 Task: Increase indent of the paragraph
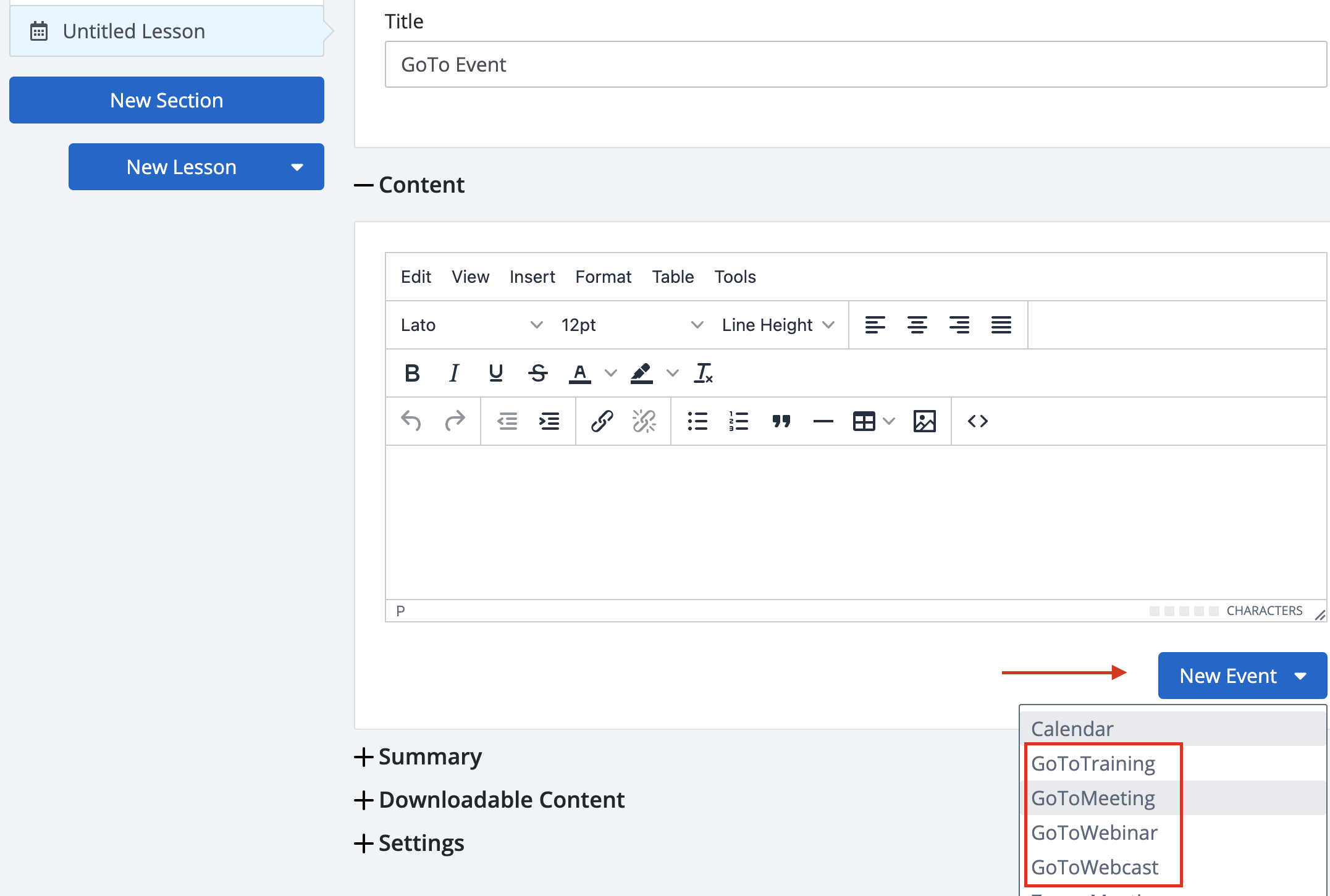click(549, 421)
